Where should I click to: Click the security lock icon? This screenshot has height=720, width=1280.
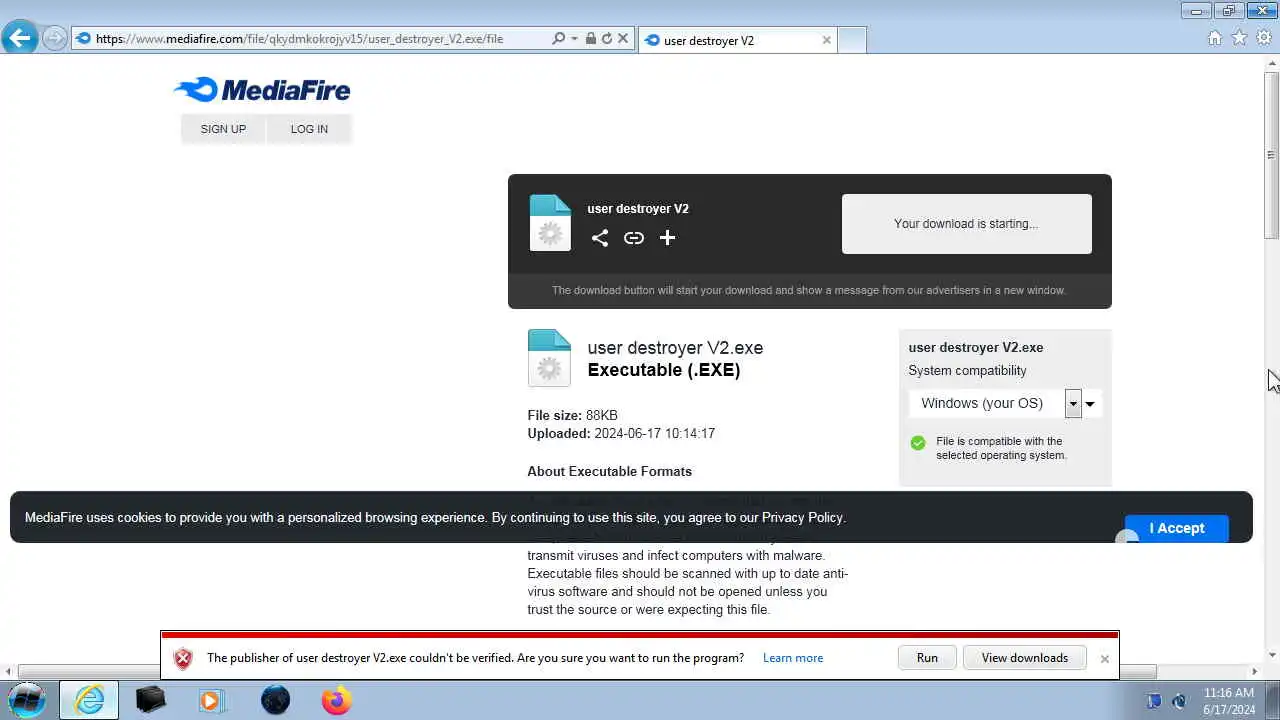click(590, 39)
